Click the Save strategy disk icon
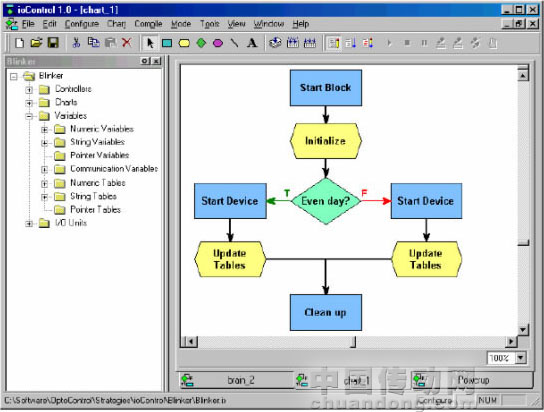Screen dimensions: 544x412 (x=53, y=43)
